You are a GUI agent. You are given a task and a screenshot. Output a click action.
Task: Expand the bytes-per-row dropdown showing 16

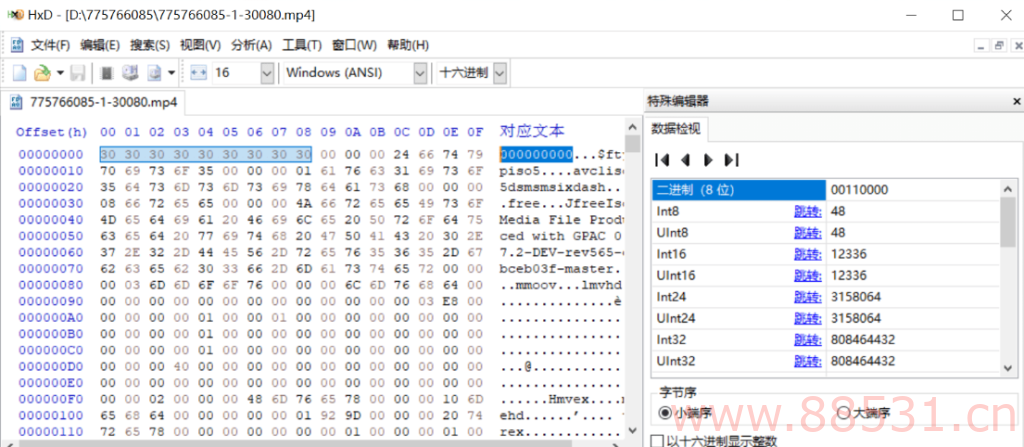coord(267,73)
